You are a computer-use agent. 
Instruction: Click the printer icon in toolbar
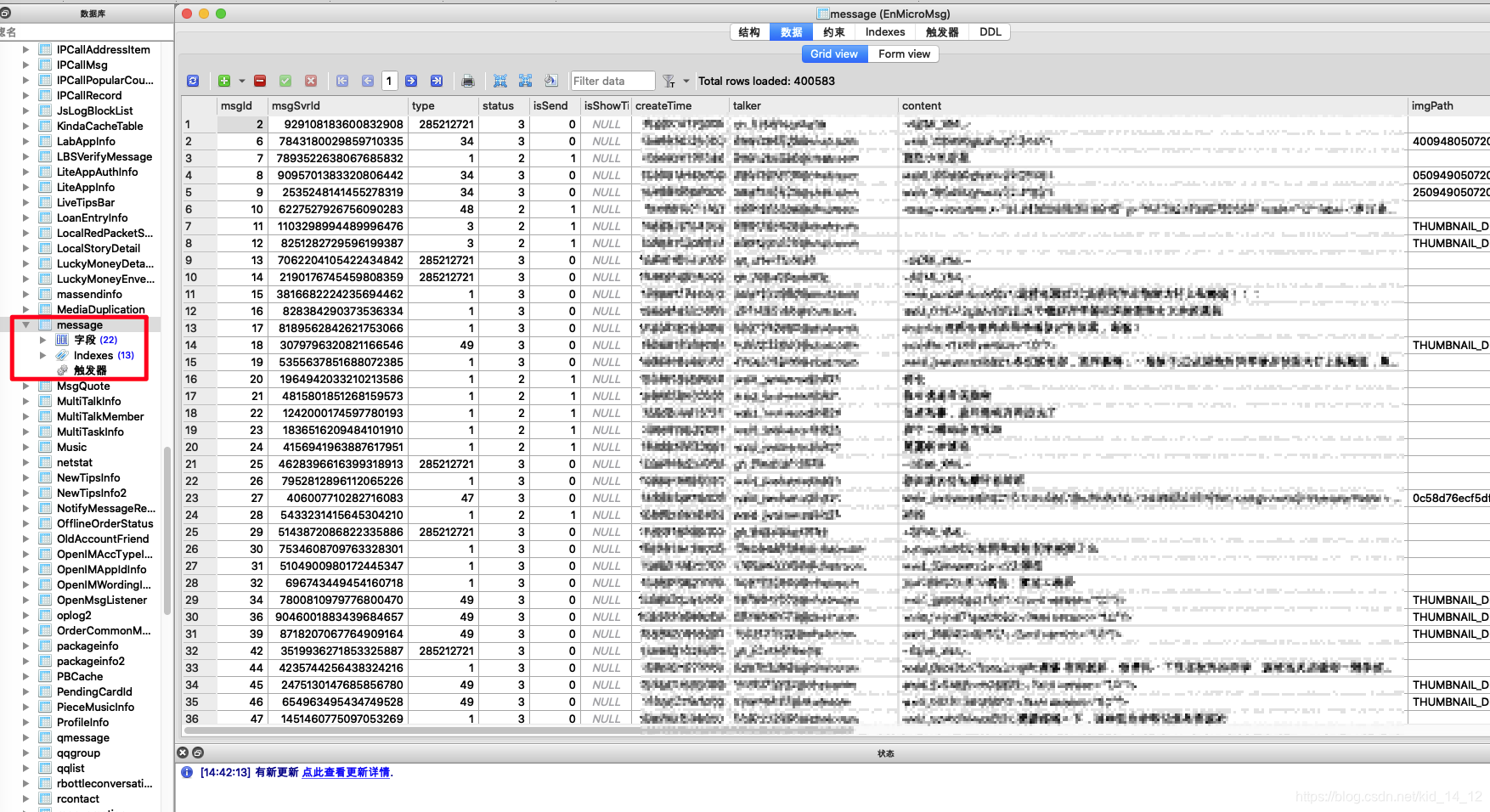pyautogui.click(x=468, y=81)
